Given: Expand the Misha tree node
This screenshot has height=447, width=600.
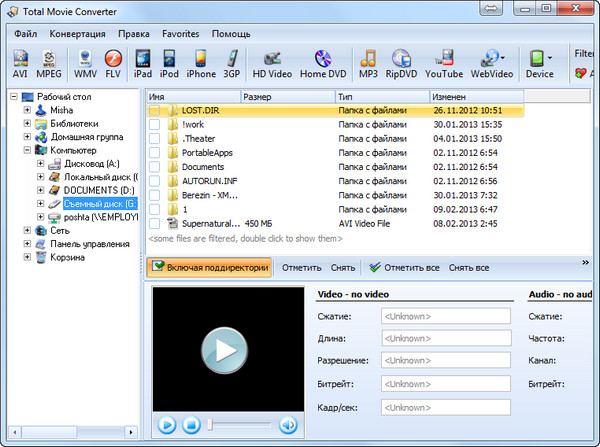Looking at the screenshot, I should [27, 110].
